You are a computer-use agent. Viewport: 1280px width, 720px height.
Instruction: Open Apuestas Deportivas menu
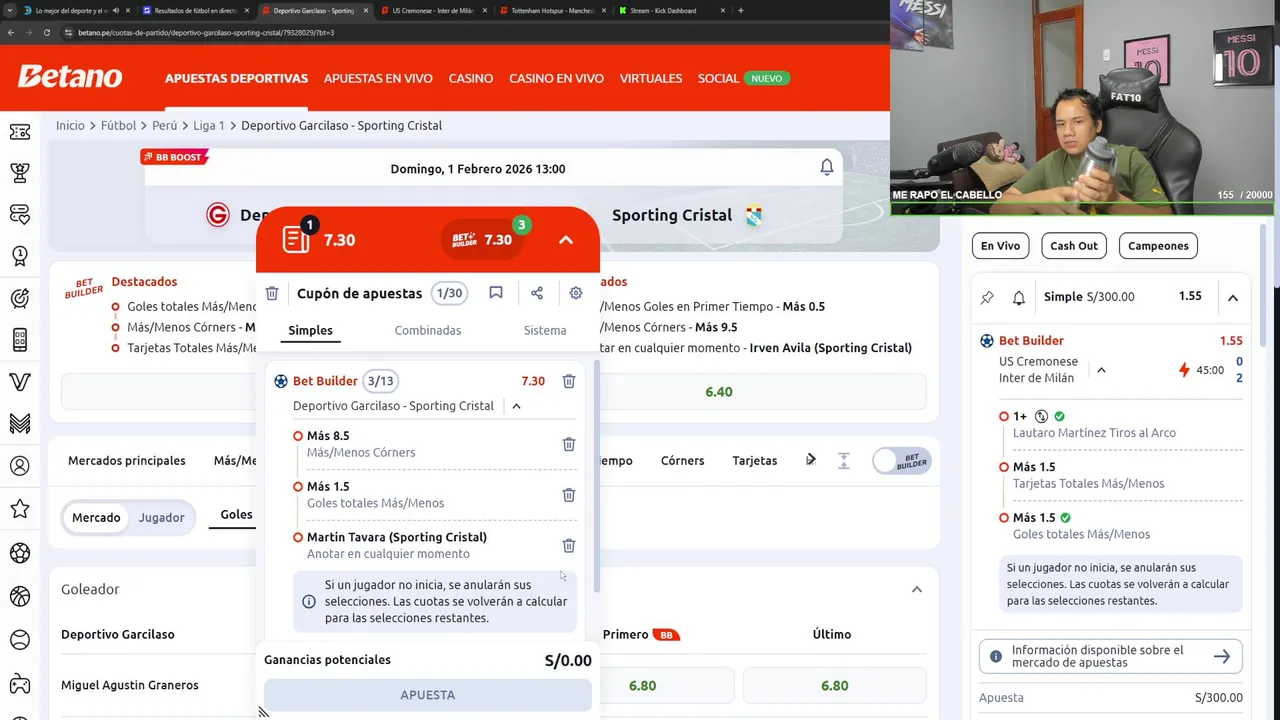click(236, 78)
